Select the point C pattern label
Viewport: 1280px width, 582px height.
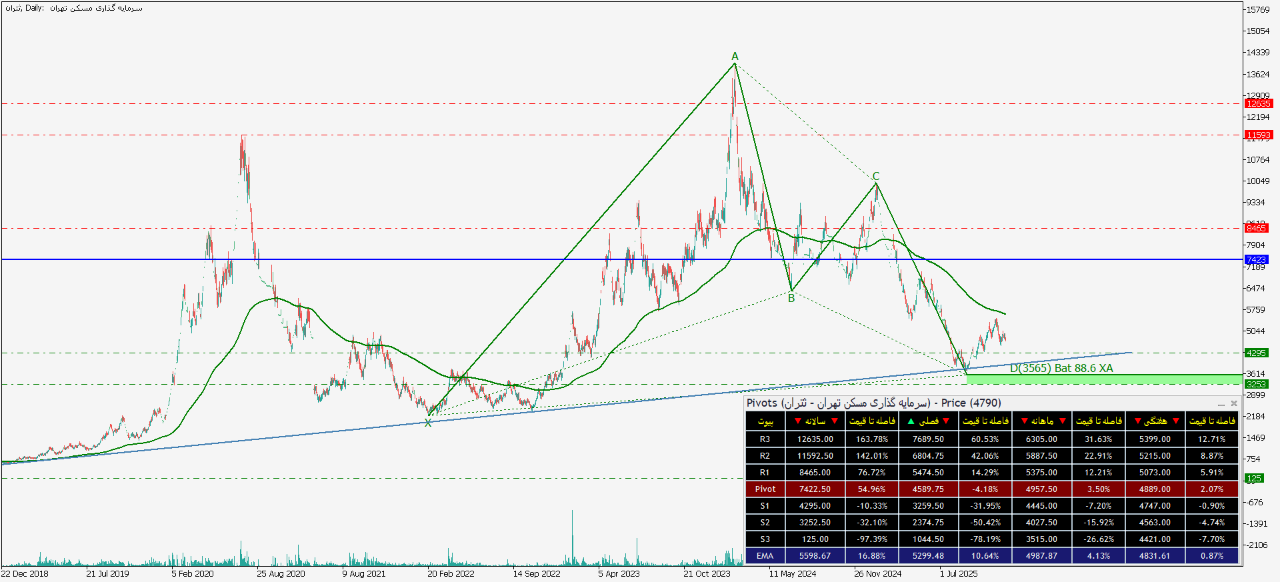pos(876,176)
